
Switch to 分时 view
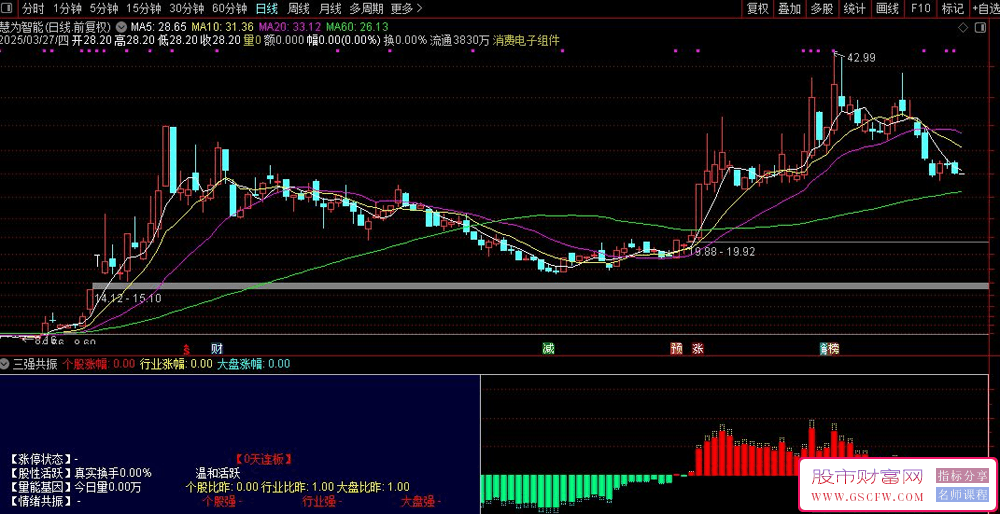(33, 9)
